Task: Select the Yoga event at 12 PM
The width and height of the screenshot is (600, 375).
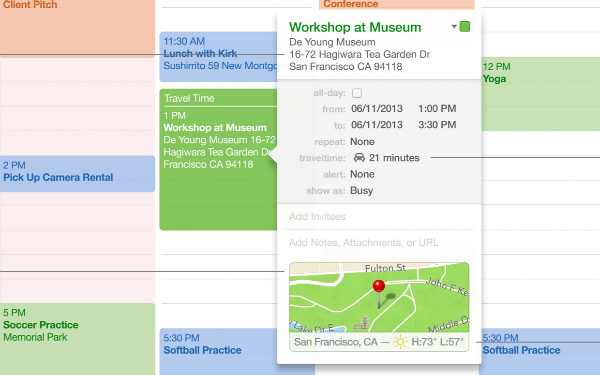Action: [540, 94]
